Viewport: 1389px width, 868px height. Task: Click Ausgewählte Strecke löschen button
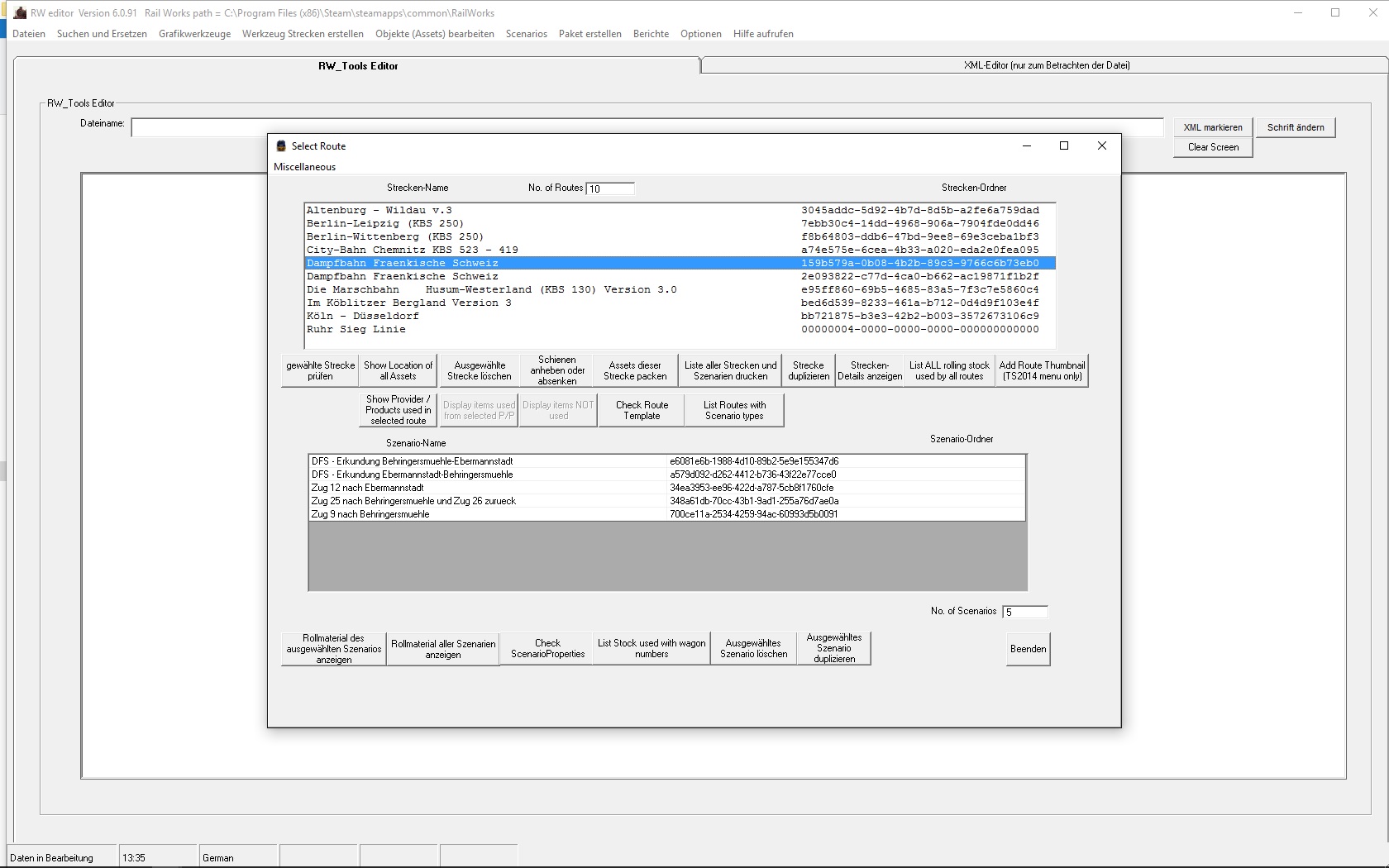[480, 370]
